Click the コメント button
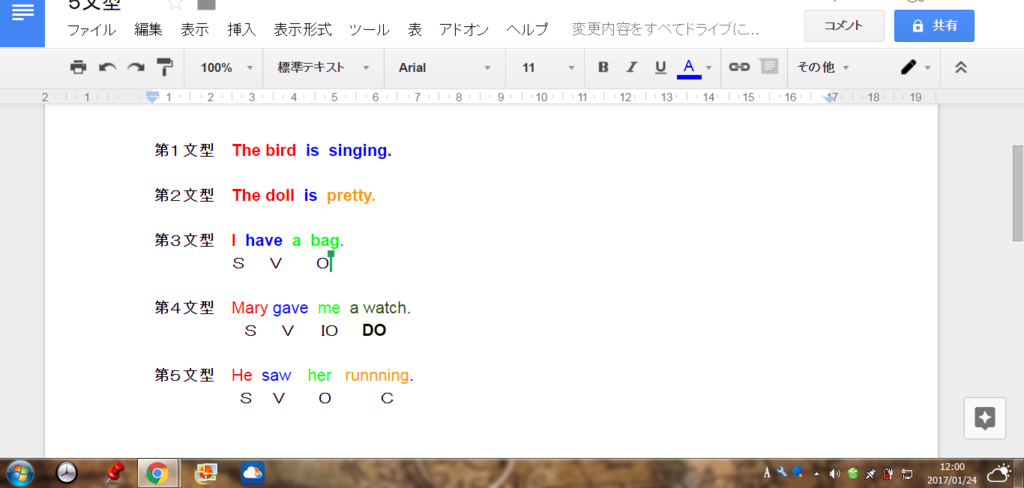The width and height of the screenshot is (1024, 488). click(x=844, y=26)
